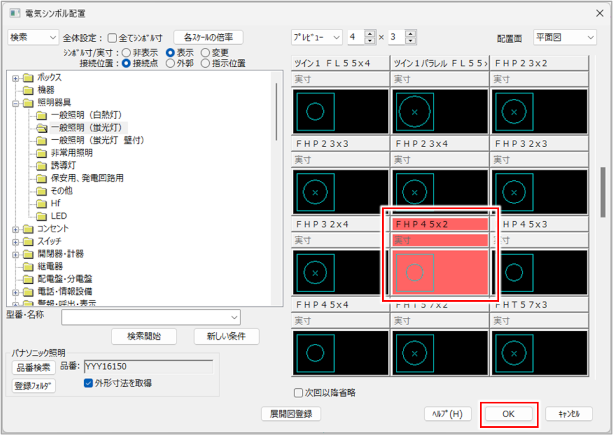Toggle 外形寸法を取得 checkbox
The image size is (613, 435).
coord(89,382)
